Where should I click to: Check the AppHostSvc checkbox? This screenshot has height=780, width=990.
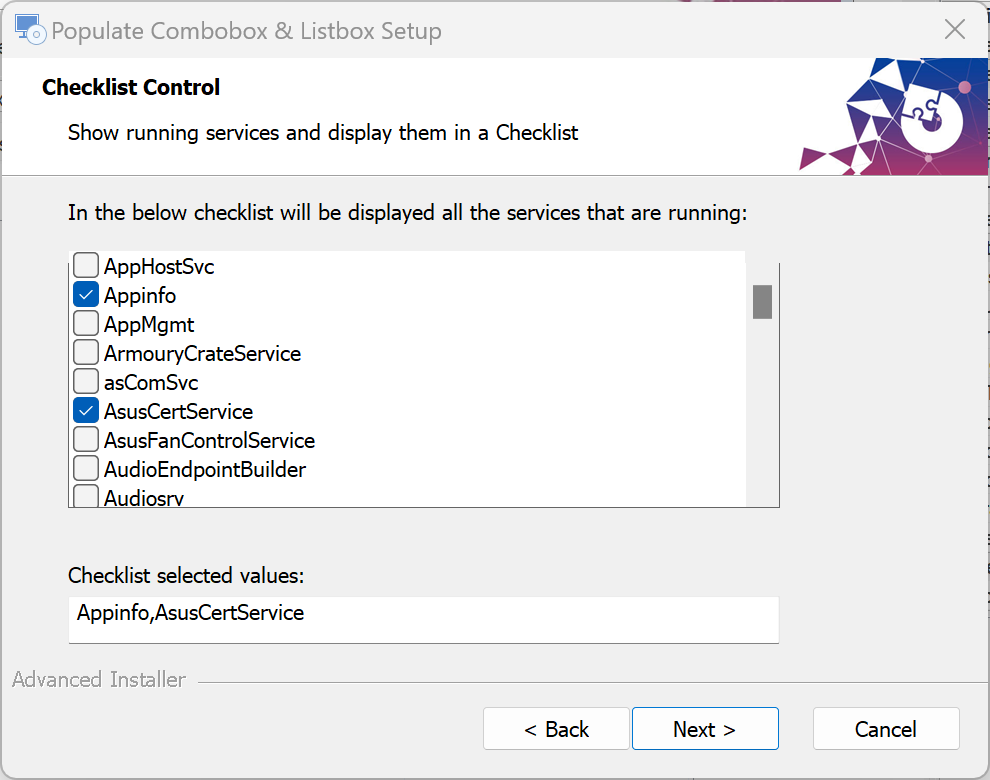point(86,266)
